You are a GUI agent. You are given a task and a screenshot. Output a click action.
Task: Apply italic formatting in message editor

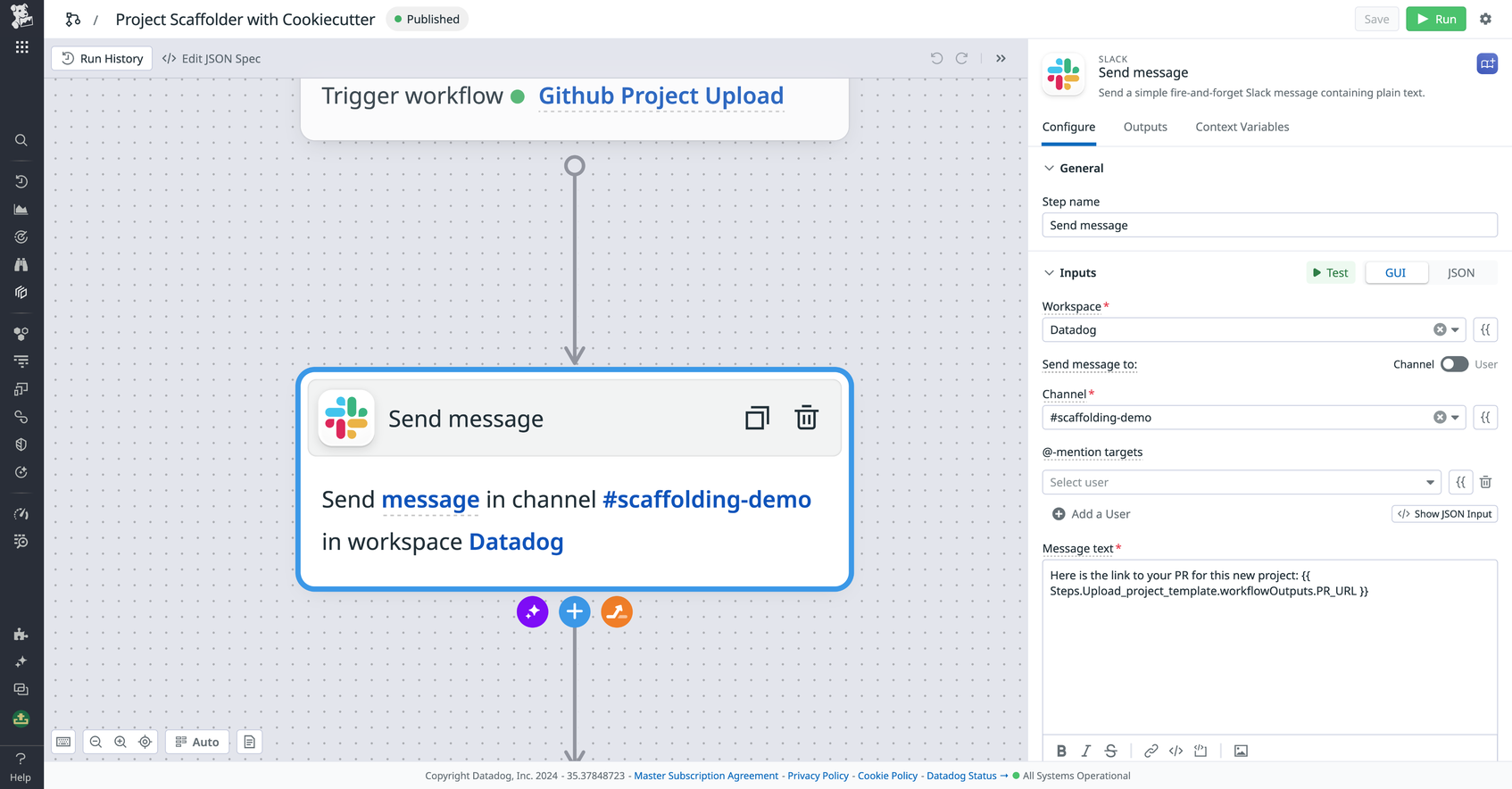tap(1086, 751)
